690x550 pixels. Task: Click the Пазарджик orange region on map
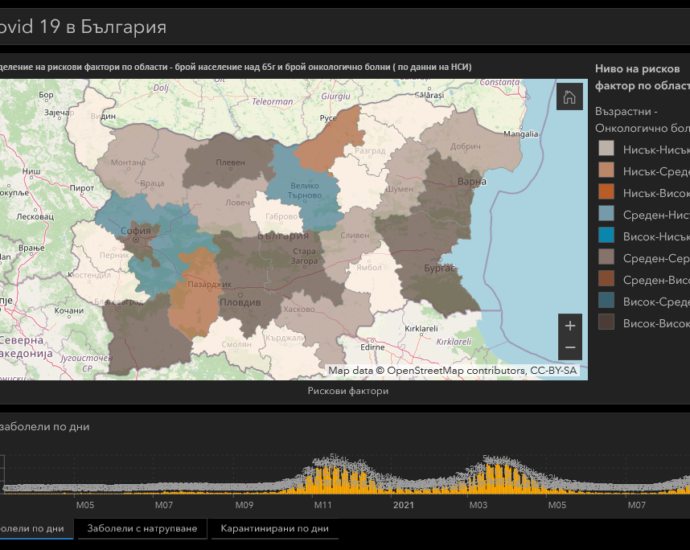(195, 295)
